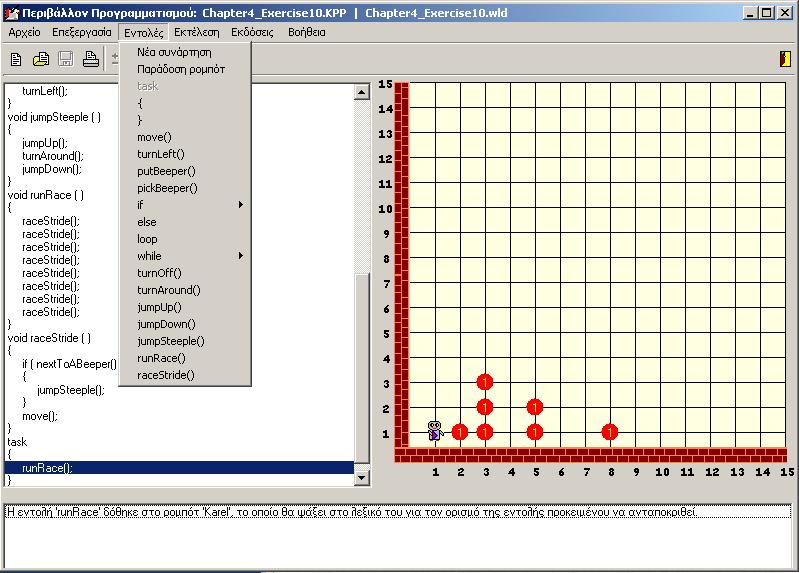Click the Karel robot in the world grid

tap(434, 431)
